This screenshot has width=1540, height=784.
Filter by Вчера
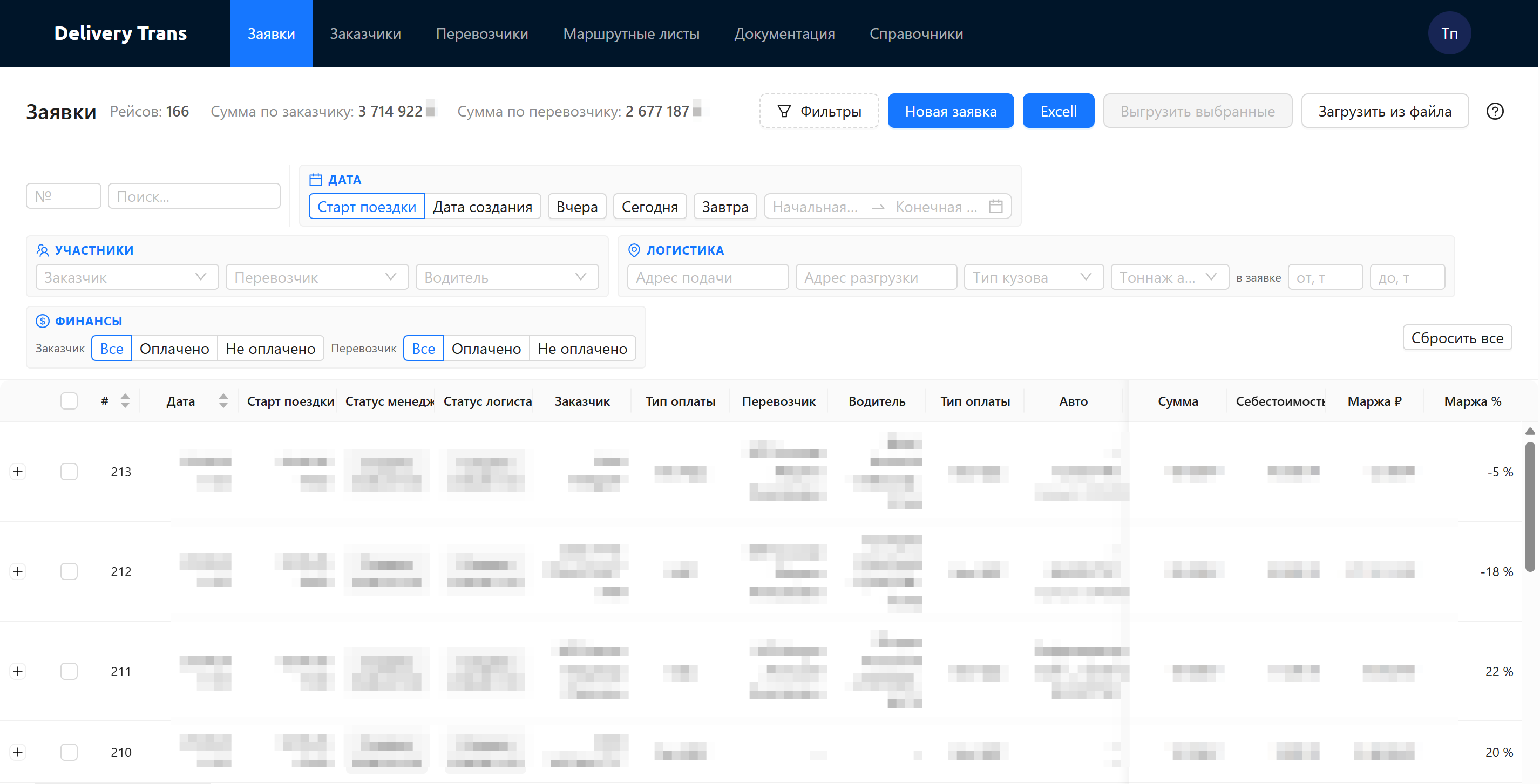(x=577, y=207)
